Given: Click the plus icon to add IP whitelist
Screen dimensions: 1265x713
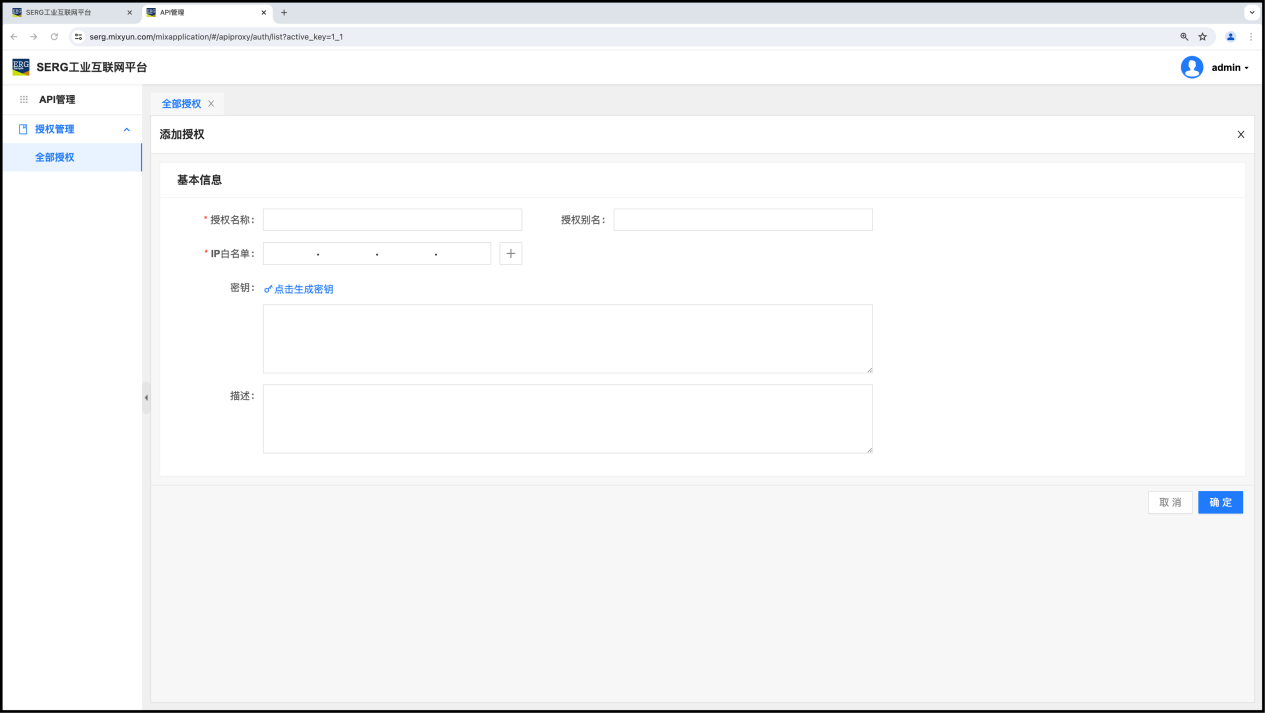Looking at the screenshot, I should point(510,254).
